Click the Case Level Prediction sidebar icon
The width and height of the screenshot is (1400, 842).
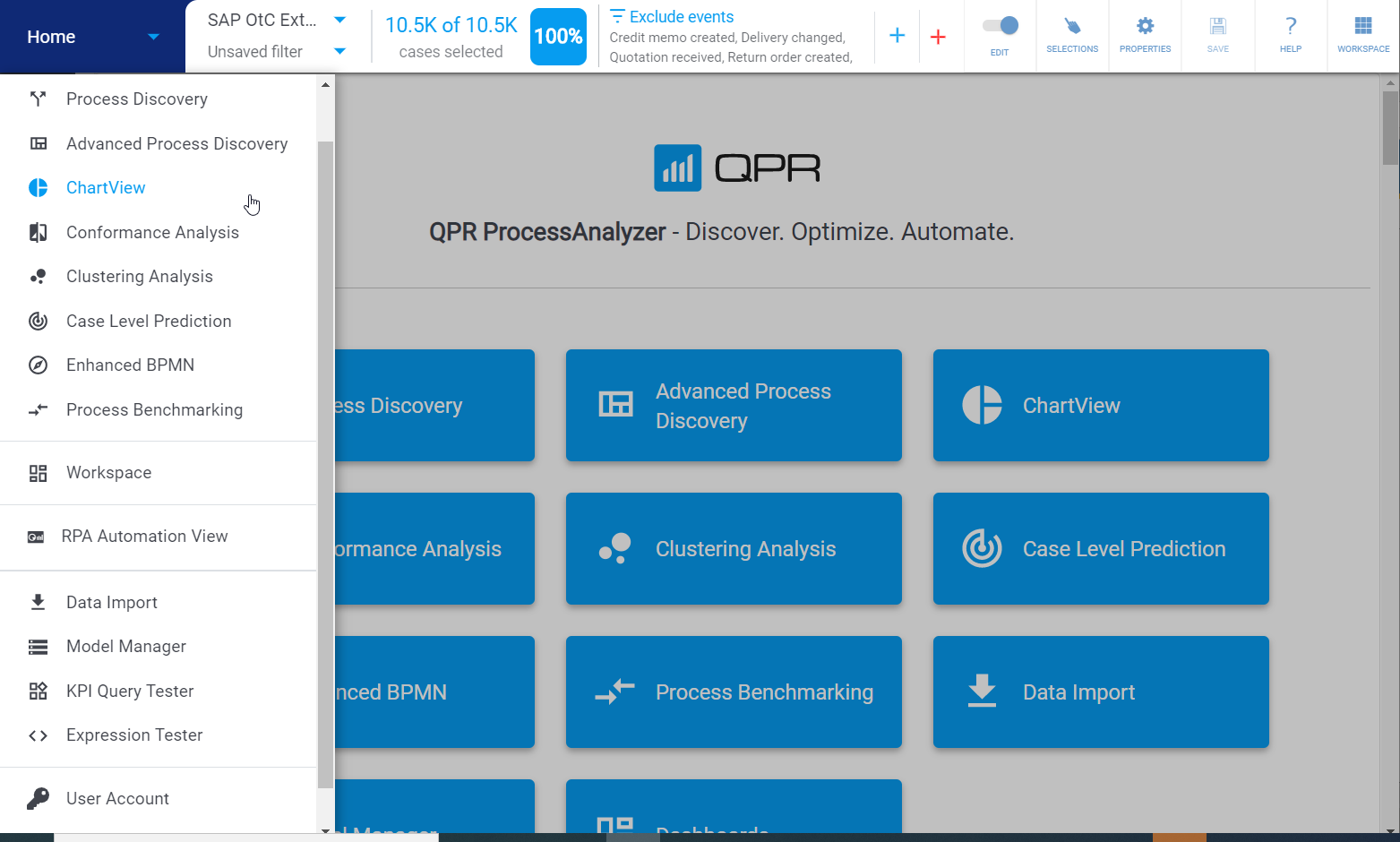(38, 321)
